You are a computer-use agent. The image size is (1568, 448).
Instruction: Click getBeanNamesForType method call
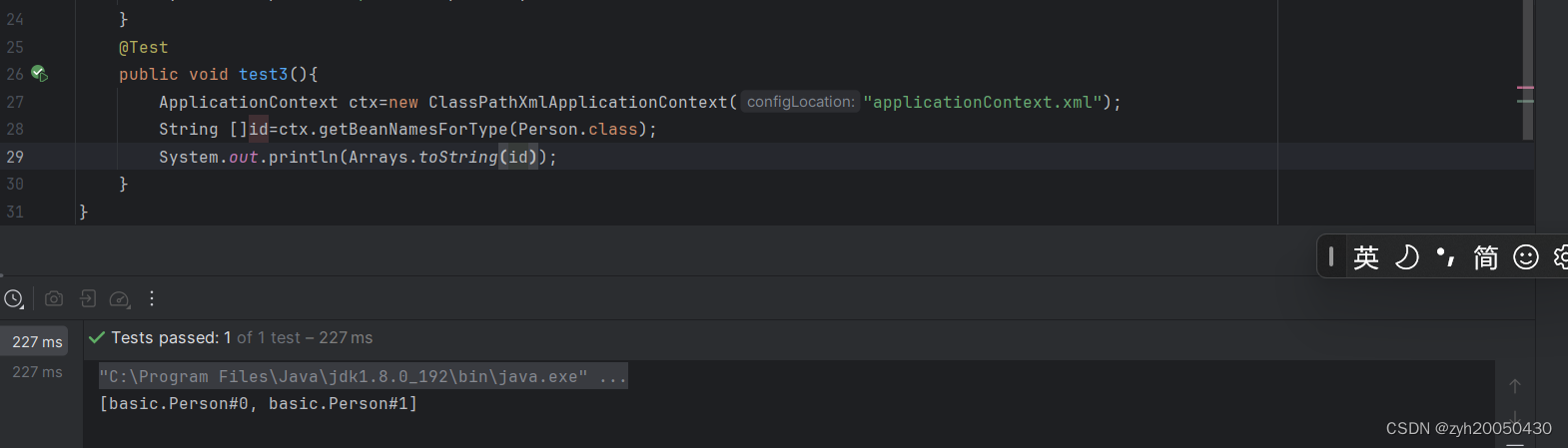[x=413, y=129]
